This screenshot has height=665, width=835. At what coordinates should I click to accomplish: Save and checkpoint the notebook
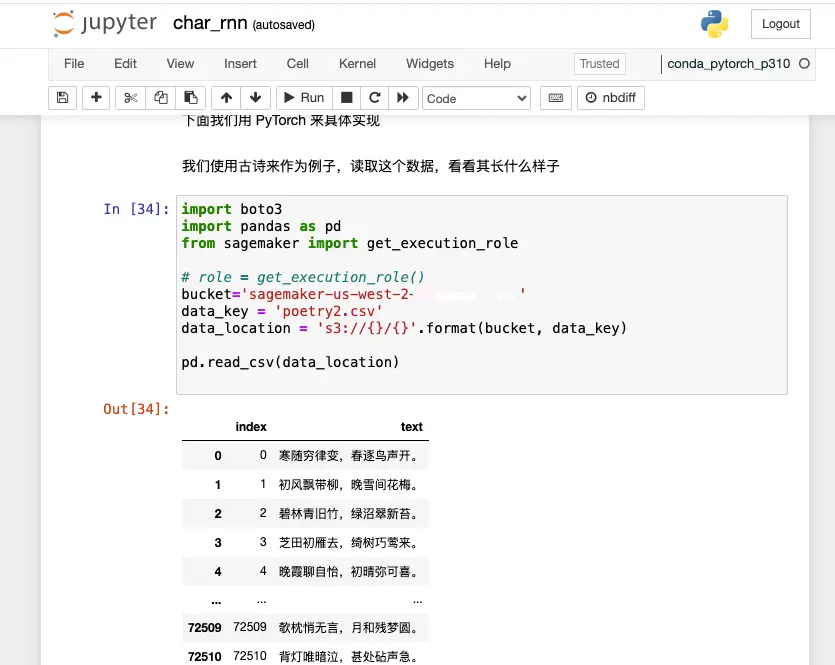coord(62,98)
